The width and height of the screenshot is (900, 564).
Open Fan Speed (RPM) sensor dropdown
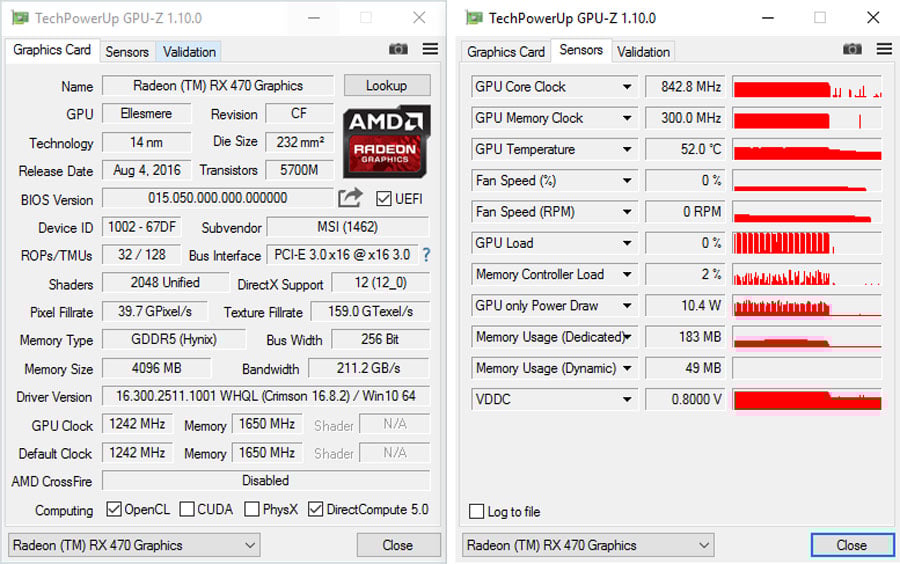pyautogui.click(x=627, y=212)
